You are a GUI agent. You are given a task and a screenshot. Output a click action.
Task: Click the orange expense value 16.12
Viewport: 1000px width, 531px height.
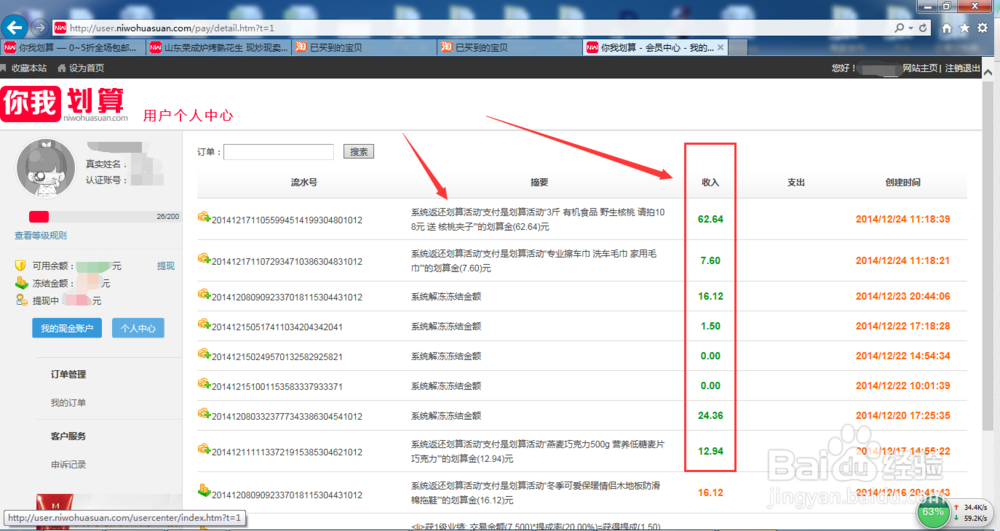pyautogui.click(x=710, y=493)
